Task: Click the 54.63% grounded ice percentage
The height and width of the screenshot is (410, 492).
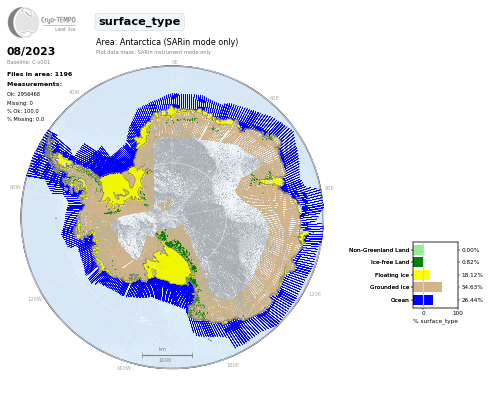Action: coord(472,287)
